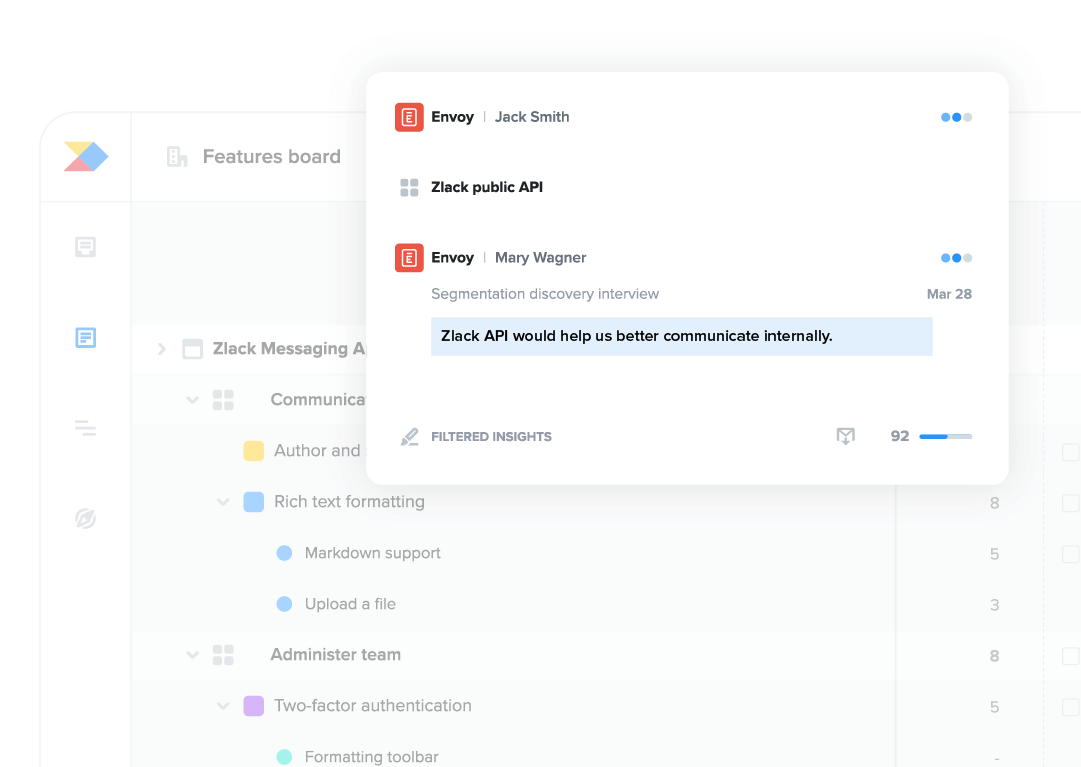
Task: Expand the Zlack Messaging row chevron
Action: point(162,349)
